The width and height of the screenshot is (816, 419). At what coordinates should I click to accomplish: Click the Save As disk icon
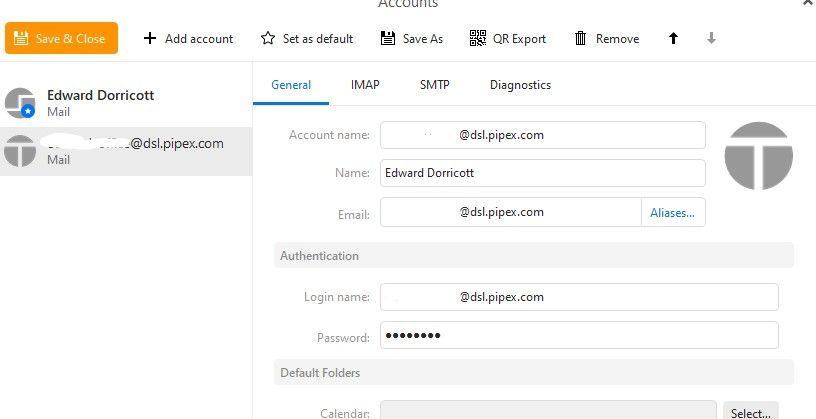coord(388,39)
